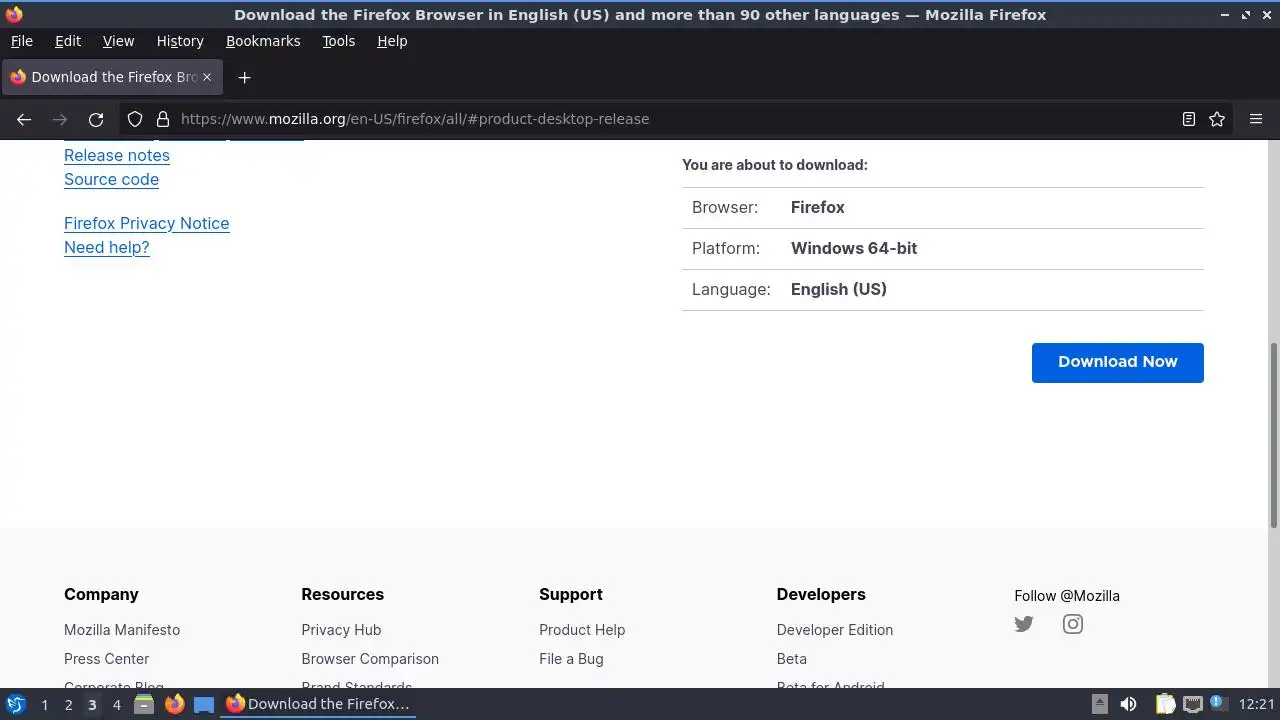Bookmark this page with the star icon

pyautogui.click(x=1217, y=119)
